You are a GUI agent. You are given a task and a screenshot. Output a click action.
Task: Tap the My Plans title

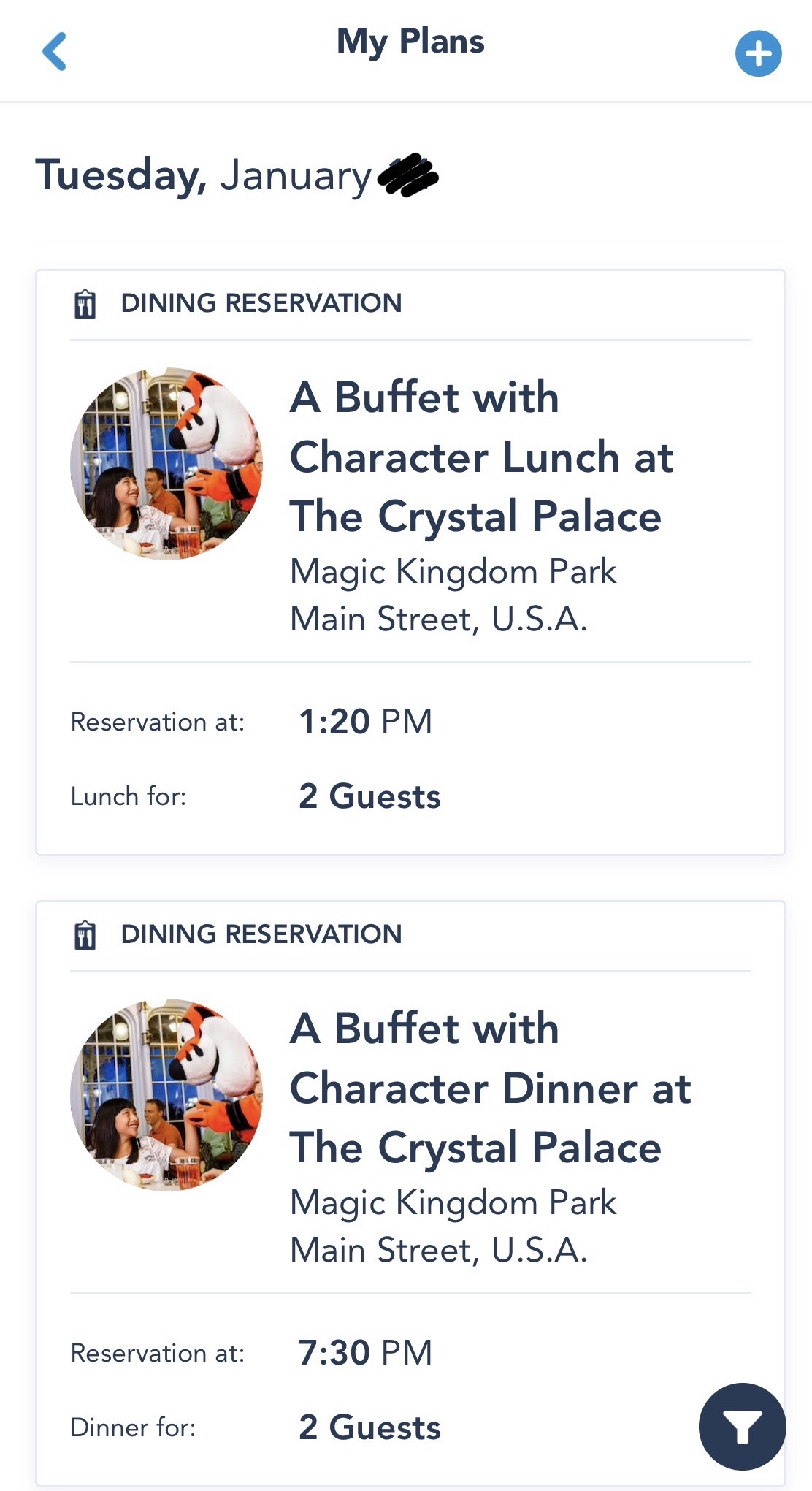(x=410, y=42)
